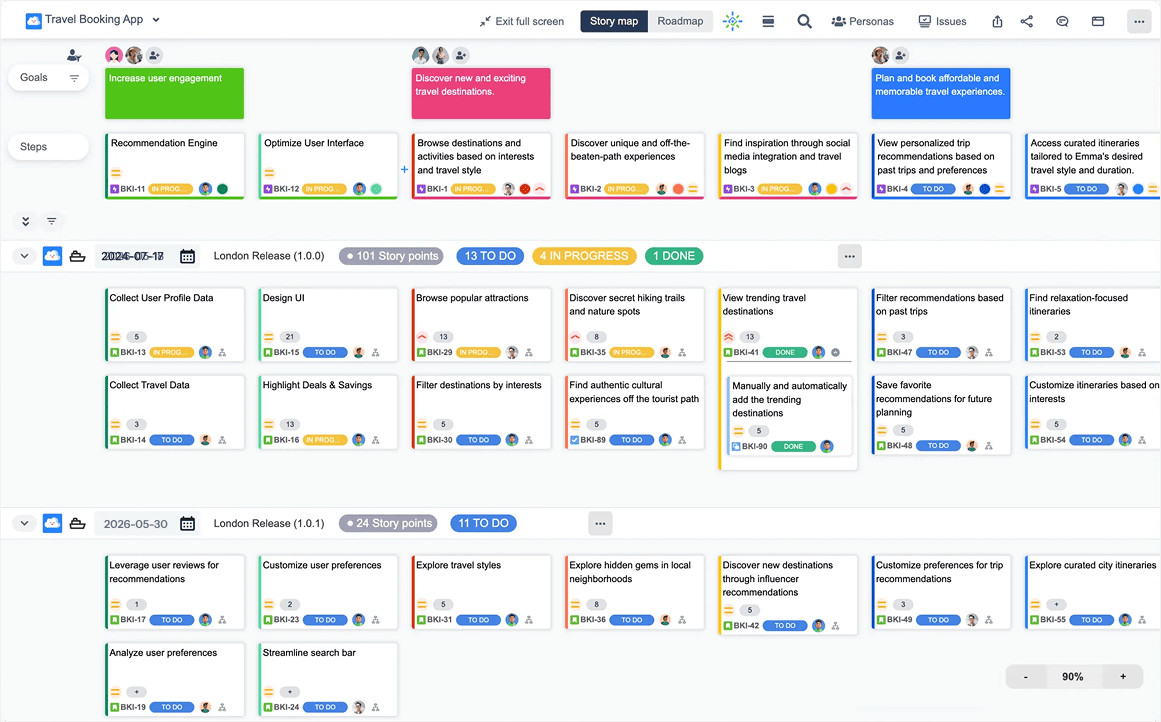
Task: Click plus icon between Optimize UI and Browse destinations
Action: pyautogui.click(x=404, y=170)
